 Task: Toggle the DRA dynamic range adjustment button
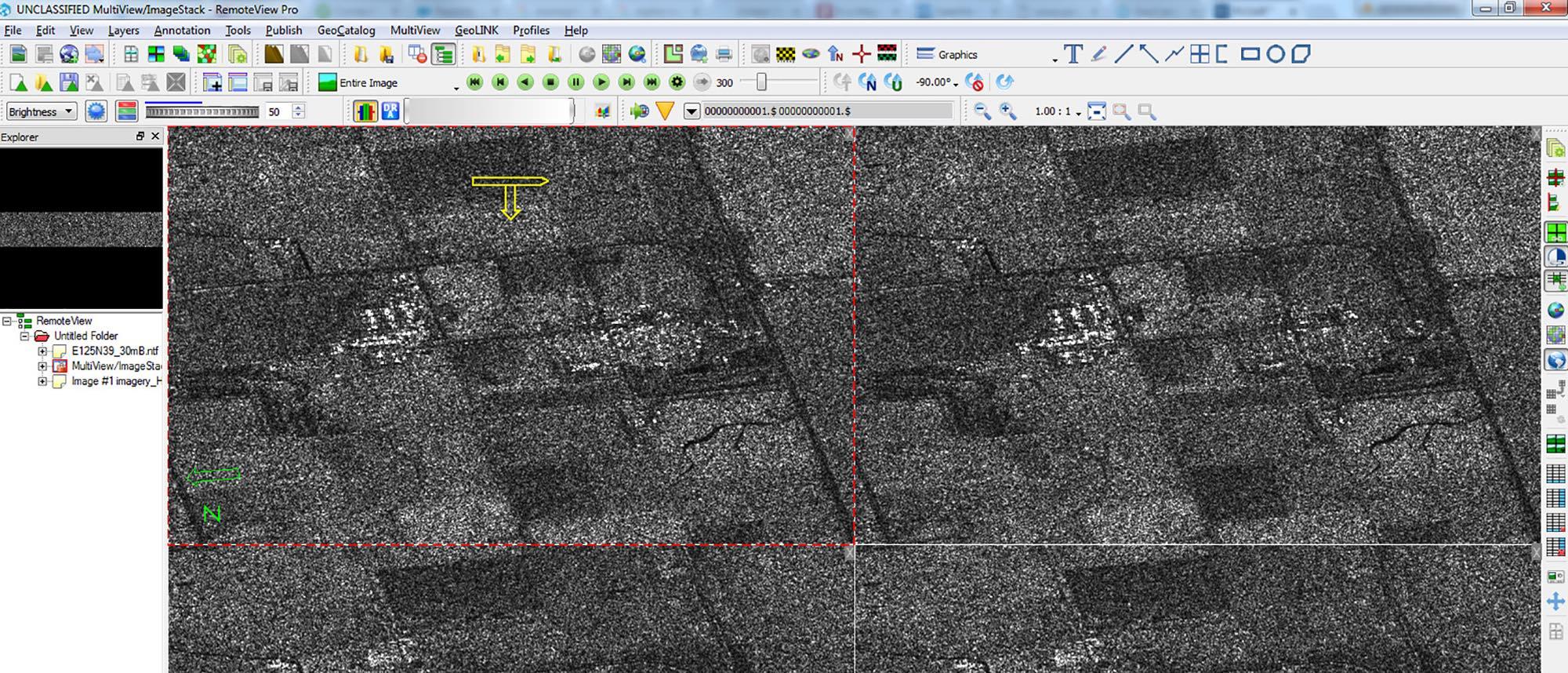(390, 111)
